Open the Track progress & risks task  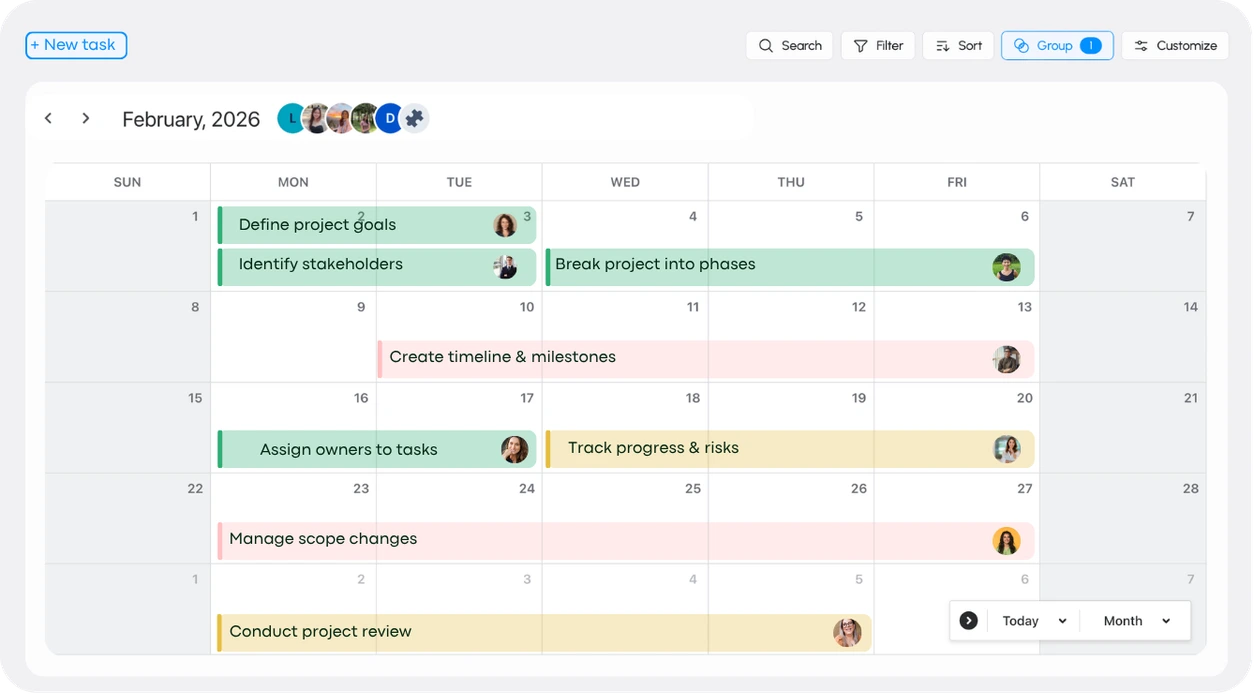652,447
